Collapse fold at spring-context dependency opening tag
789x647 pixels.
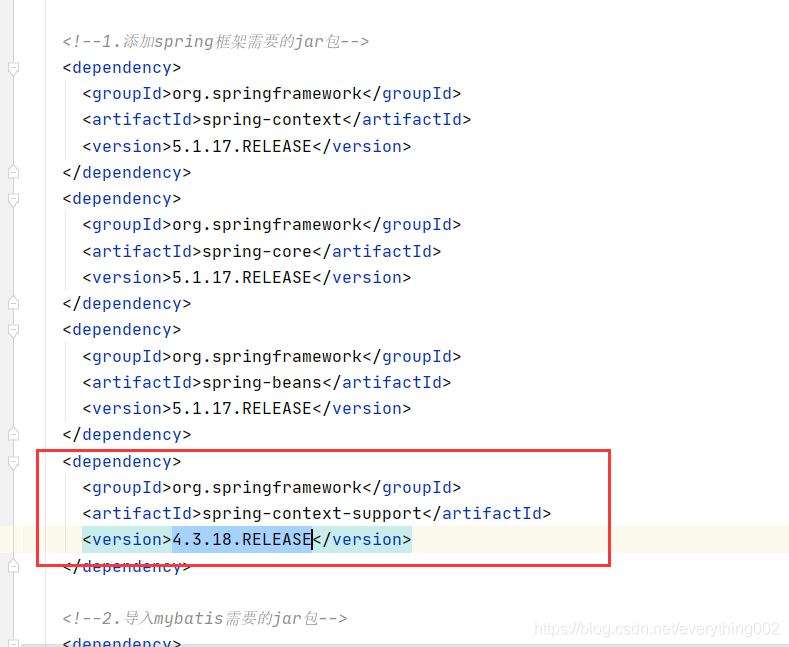[x=14, y=68]
